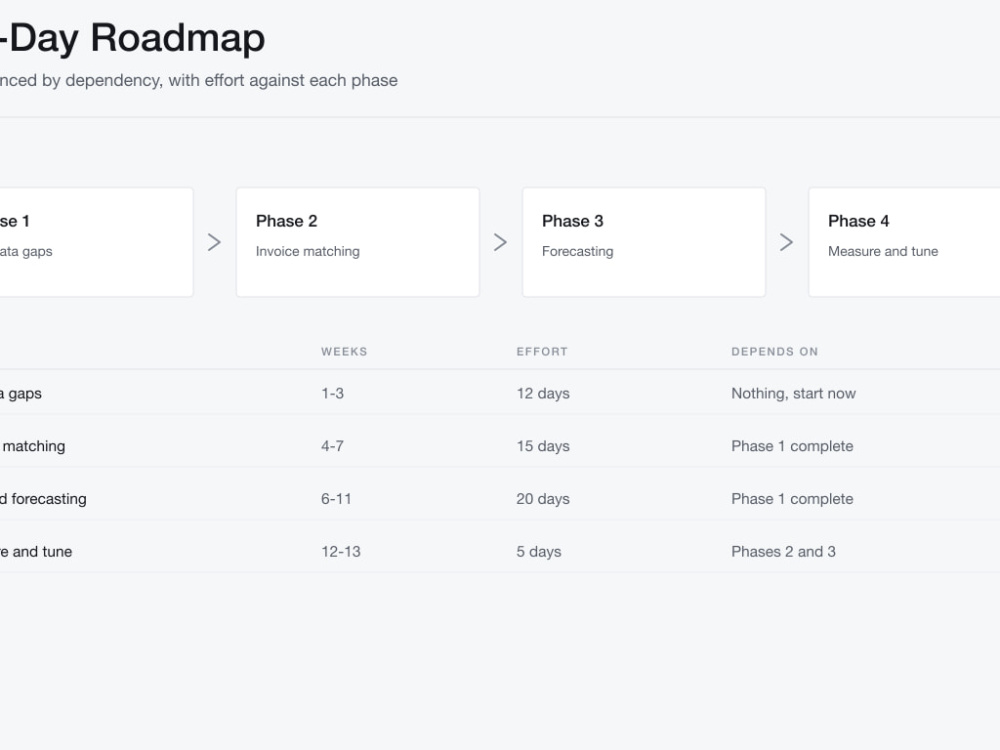Click the DEPENDS ON column header
The height and width of the screenshot is (750, 1000).
tap(775, 351)
